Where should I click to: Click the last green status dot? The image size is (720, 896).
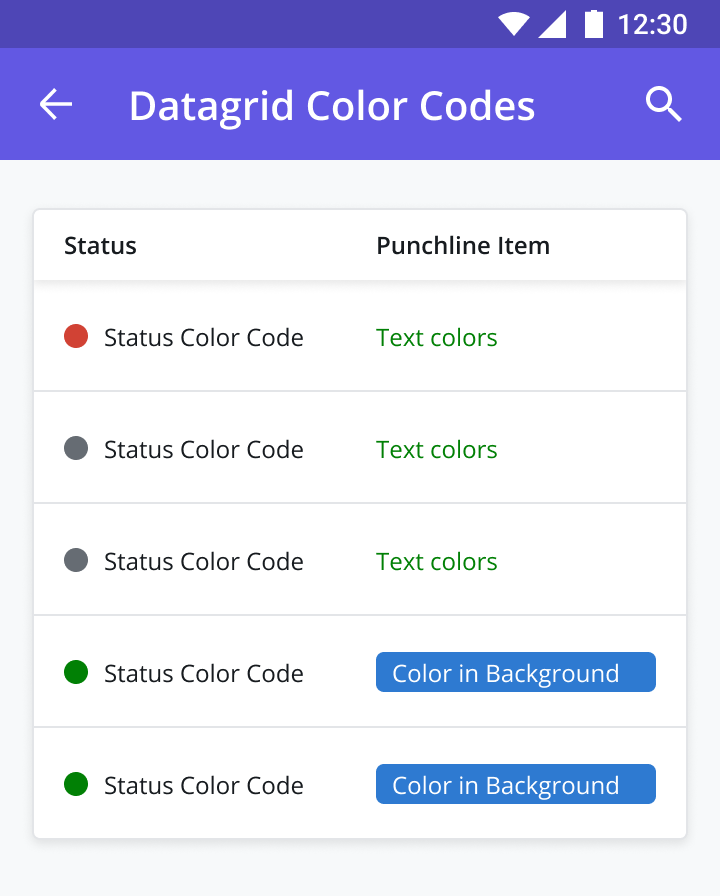click(x=76, y=784)
